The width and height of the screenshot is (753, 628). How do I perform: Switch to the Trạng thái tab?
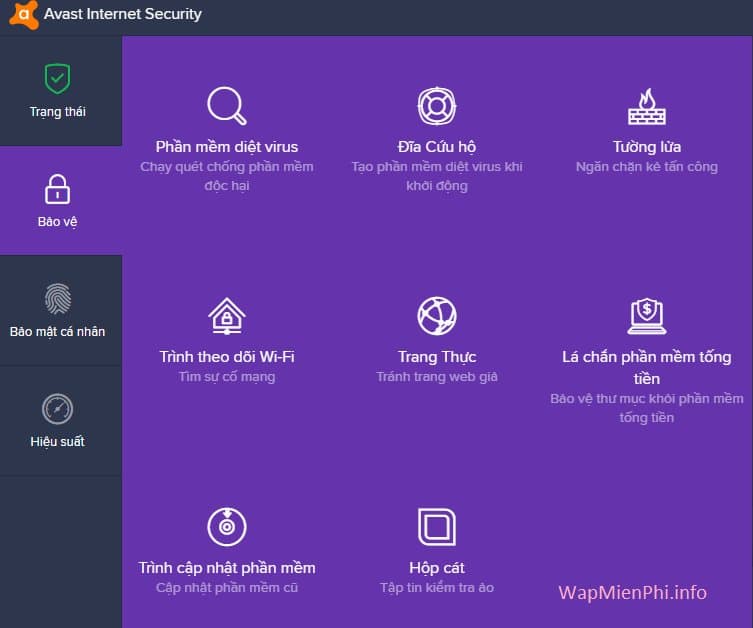[x=61, y=91]
